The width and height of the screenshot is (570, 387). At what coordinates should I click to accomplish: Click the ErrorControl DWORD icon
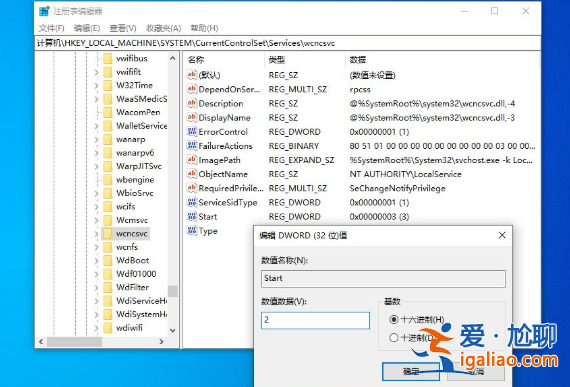192,131
